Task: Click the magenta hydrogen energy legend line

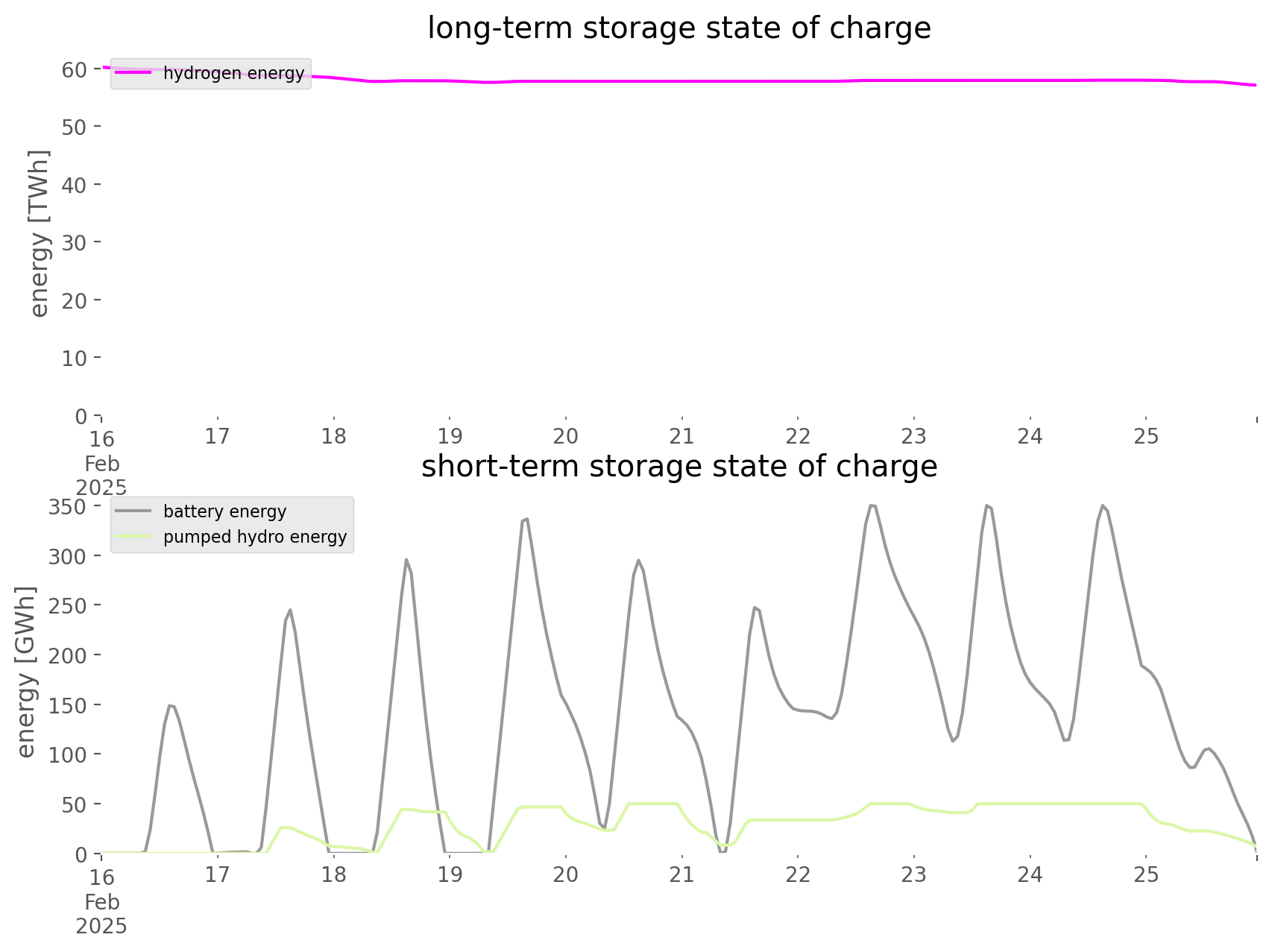Action: coord(134,73)
